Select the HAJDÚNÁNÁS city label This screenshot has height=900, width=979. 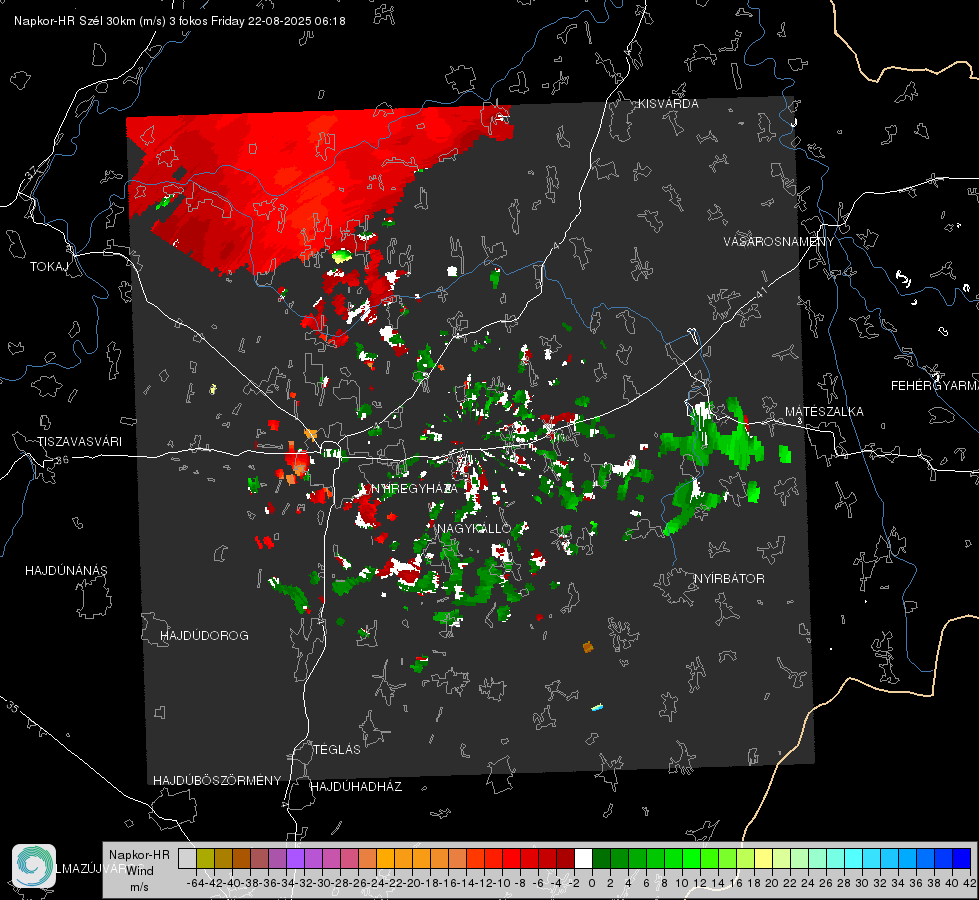[x=66, y=570]
